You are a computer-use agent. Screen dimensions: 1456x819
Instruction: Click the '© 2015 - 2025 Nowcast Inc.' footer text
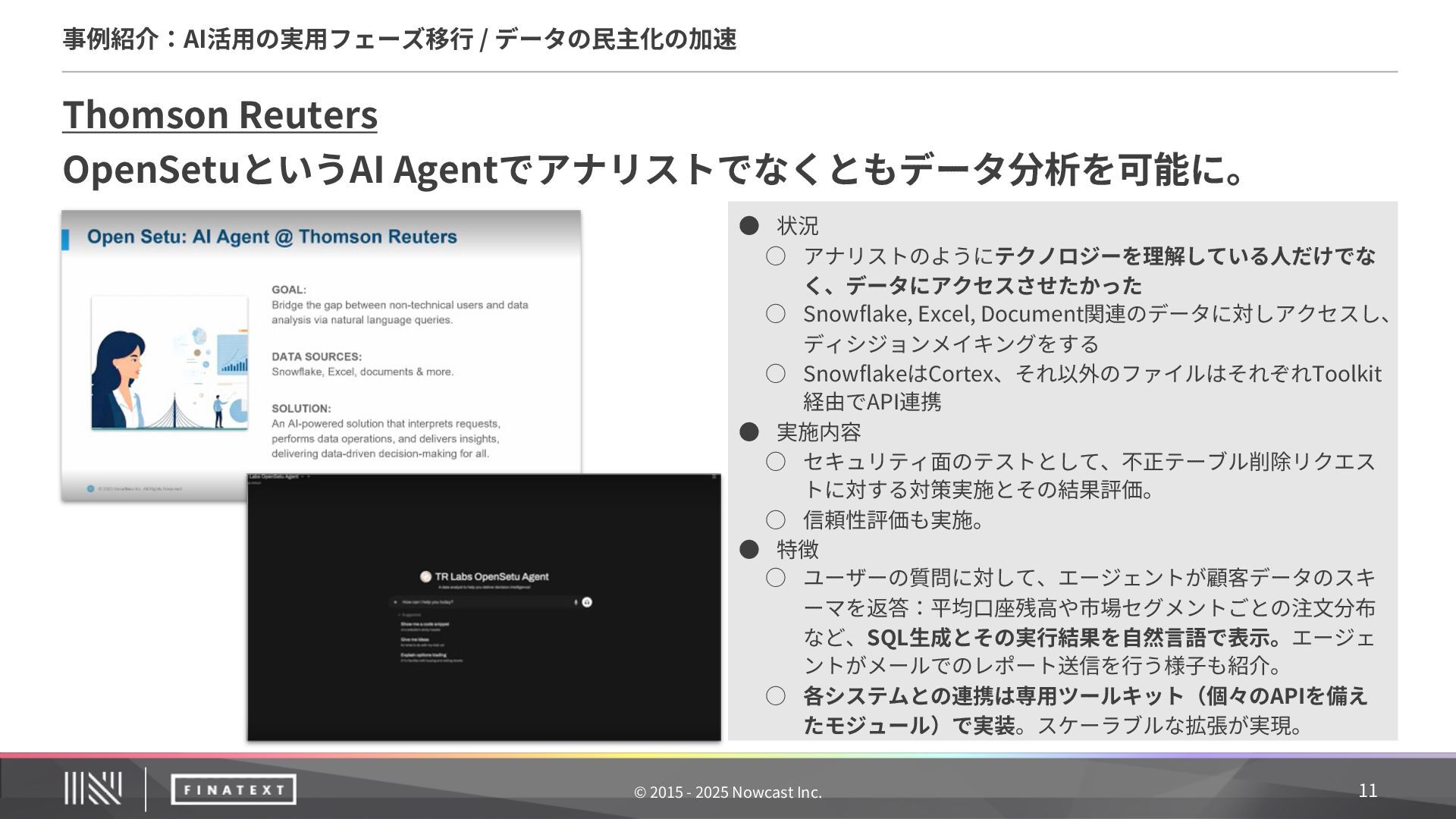(728, 792)
